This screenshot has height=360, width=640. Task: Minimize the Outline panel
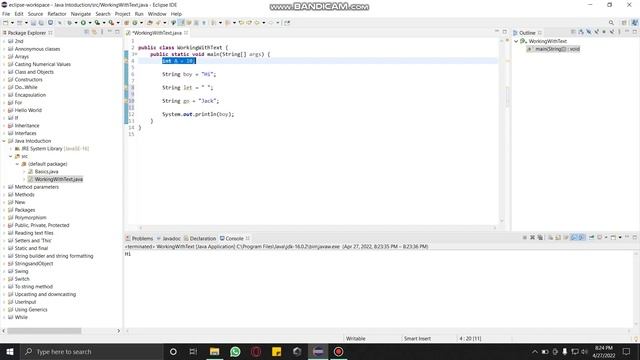pyautogui.click(x=627, y=32)
